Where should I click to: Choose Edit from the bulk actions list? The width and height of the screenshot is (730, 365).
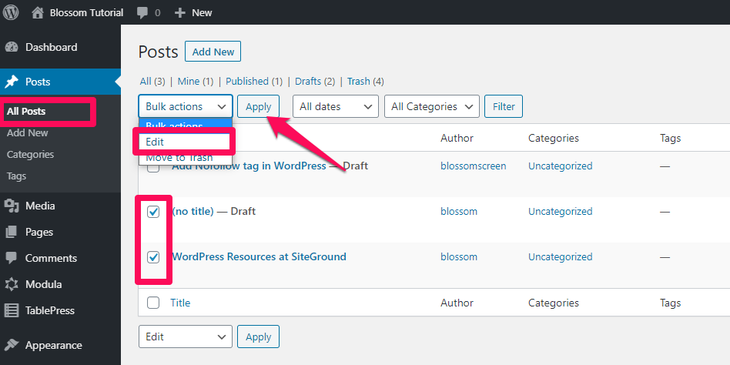click(185, 142)
